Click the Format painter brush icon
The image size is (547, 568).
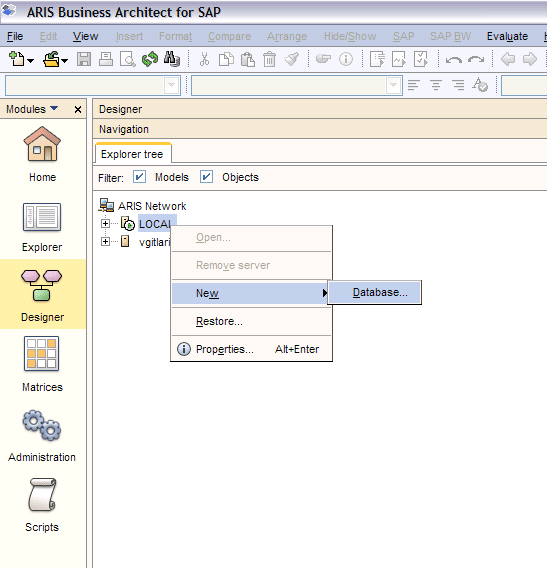(x=292, y=59)
